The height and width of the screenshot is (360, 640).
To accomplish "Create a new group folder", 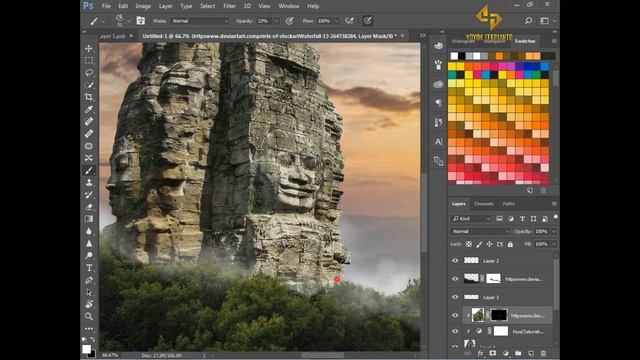I will tap(518, 353).
